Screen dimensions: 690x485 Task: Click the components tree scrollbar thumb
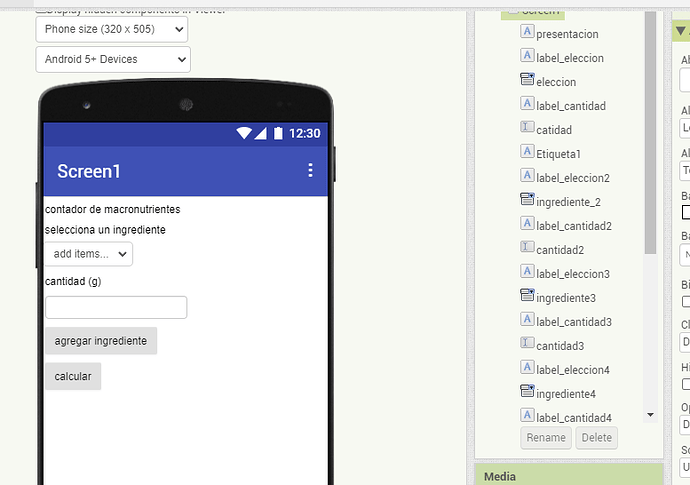point(650,132)
